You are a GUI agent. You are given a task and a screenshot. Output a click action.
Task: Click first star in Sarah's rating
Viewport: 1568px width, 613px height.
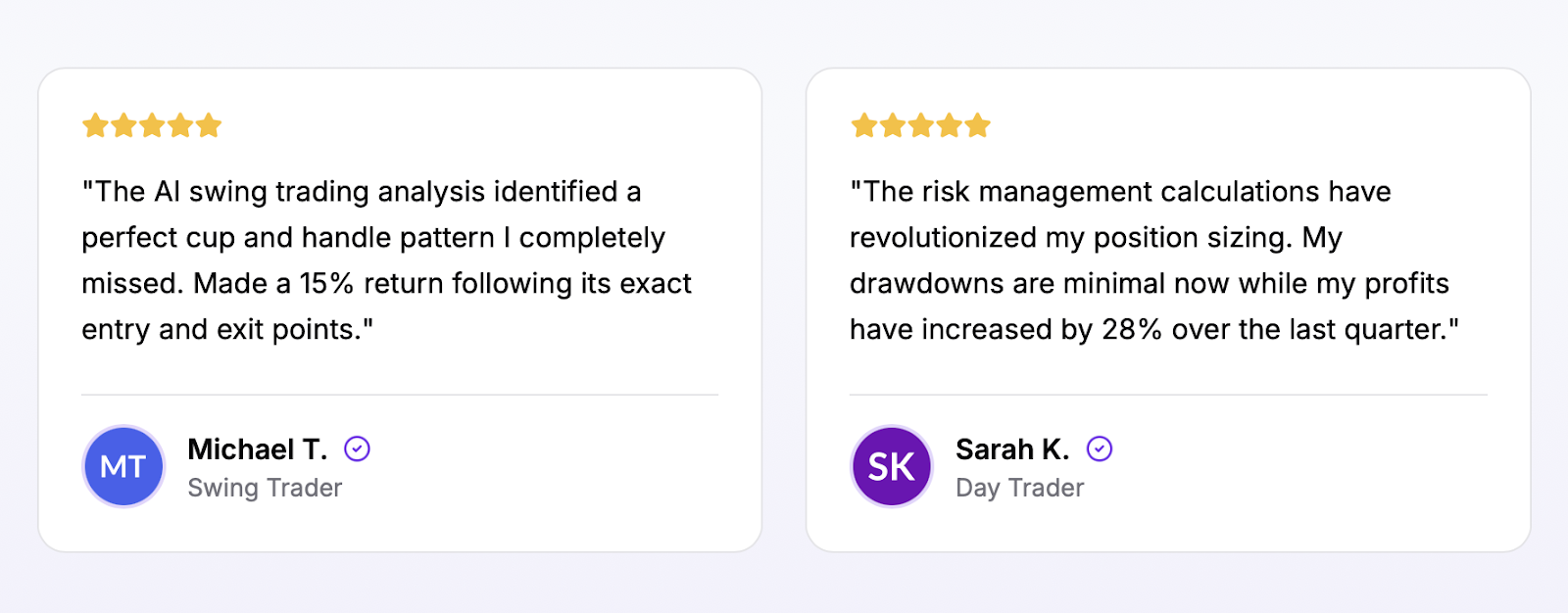[x=863, y=125]
